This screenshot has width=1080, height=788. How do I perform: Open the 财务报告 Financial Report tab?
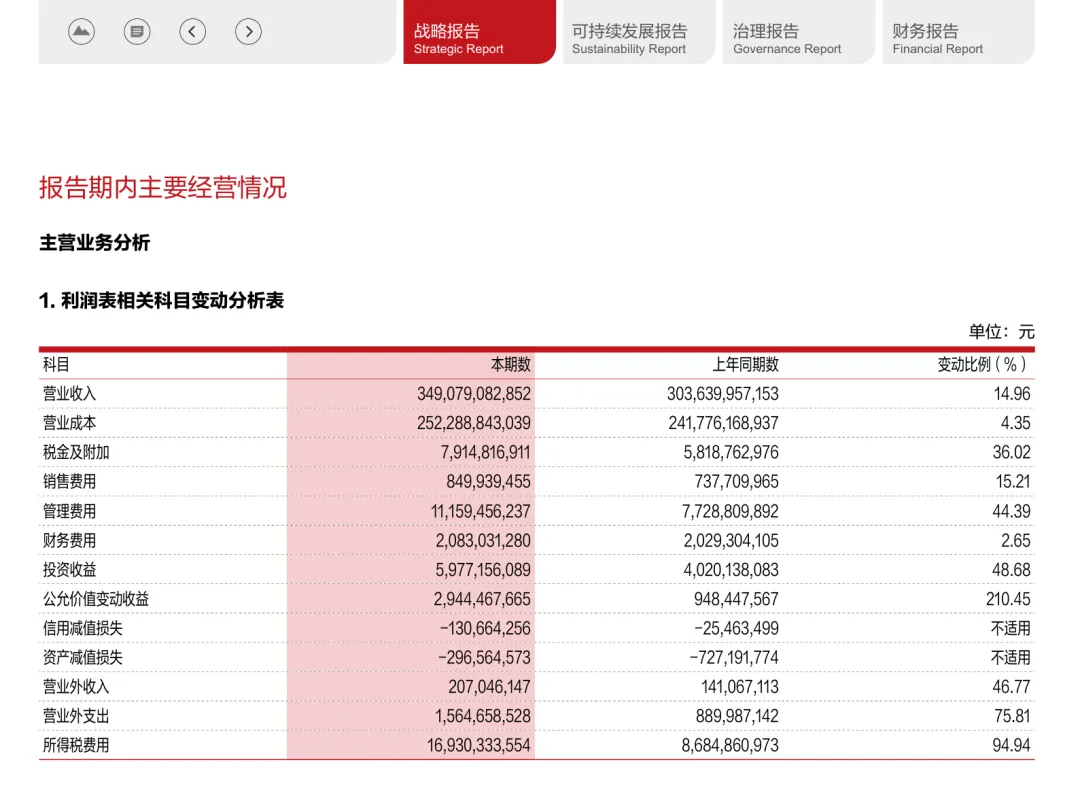[x=958, y=32]
